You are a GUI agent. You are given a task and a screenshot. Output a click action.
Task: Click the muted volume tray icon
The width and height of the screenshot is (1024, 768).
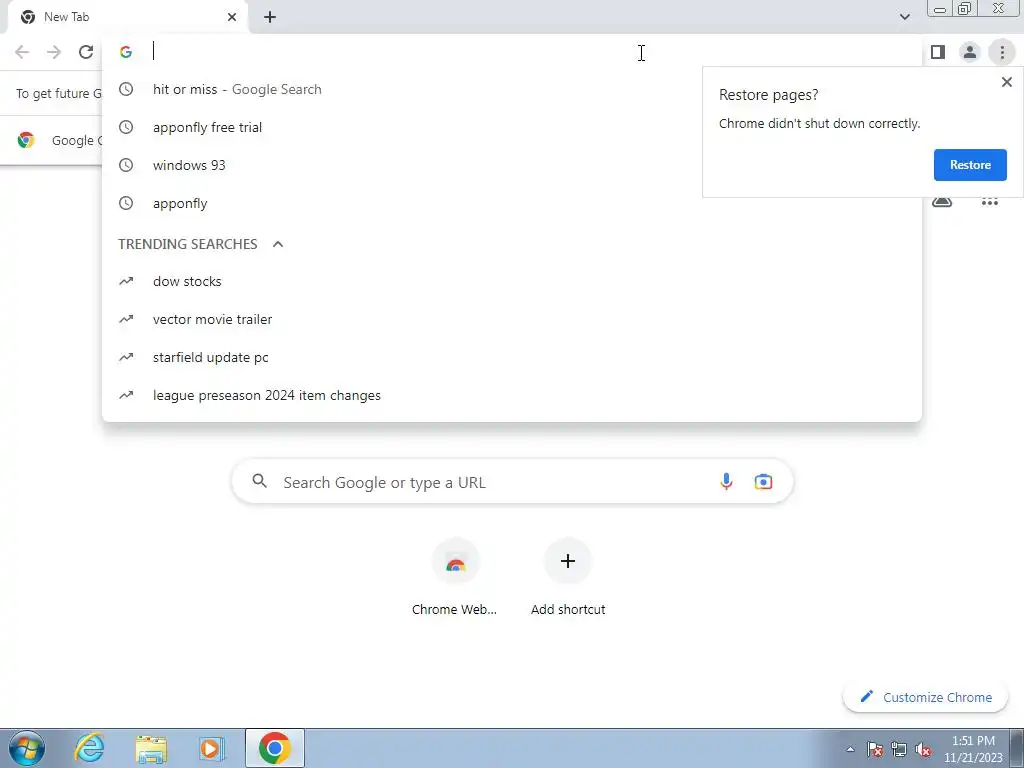pyautogui.click(x=923, y=749)
